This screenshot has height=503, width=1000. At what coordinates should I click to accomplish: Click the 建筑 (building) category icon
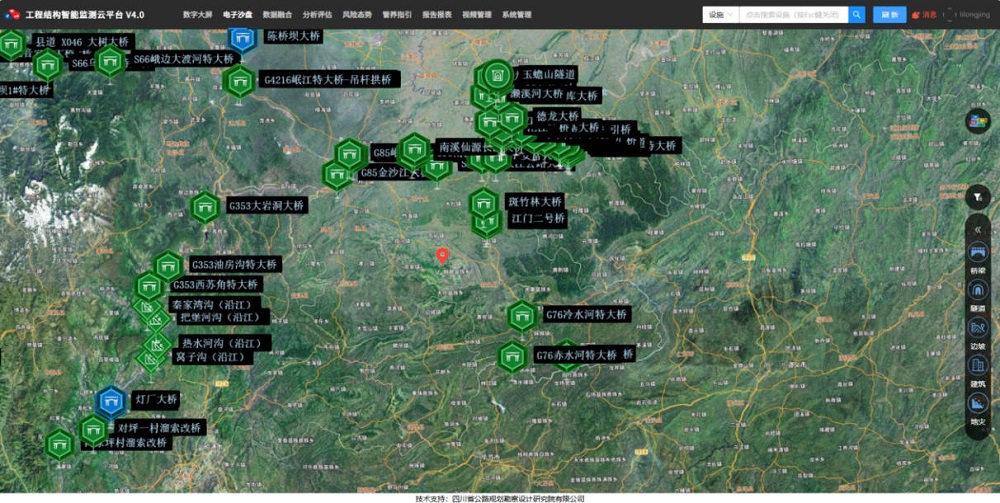pos(977,366)
